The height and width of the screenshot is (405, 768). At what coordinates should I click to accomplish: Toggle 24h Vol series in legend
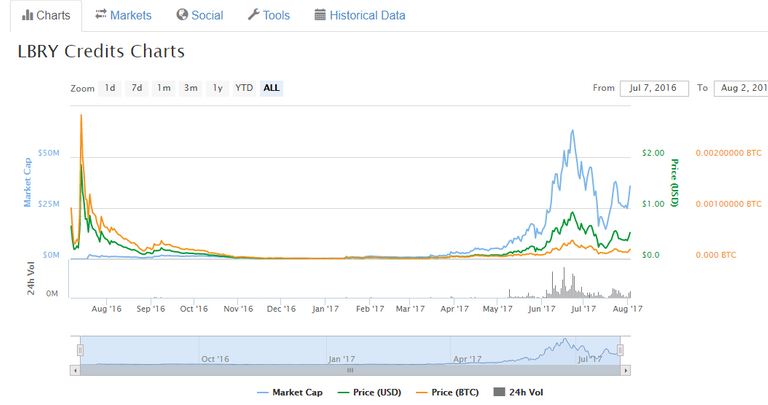pyautogui.click(x=519, y=392)
